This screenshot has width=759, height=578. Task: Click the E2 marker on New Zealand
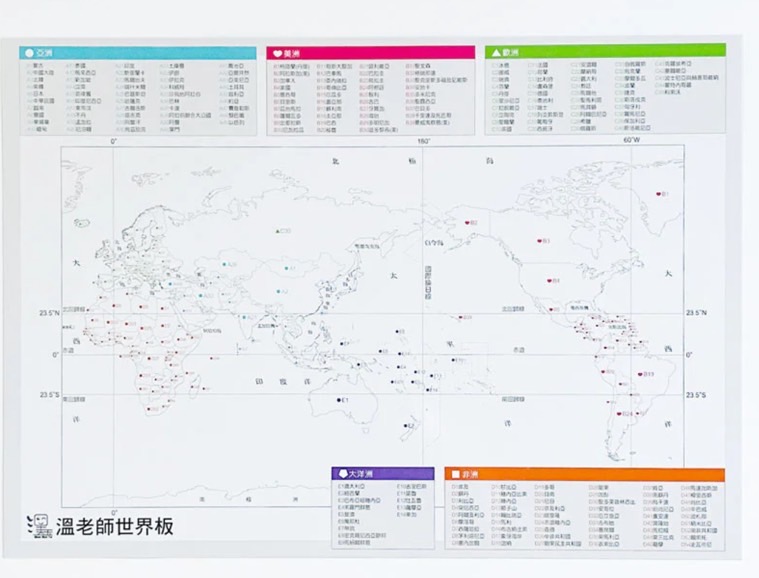point(407,425)
